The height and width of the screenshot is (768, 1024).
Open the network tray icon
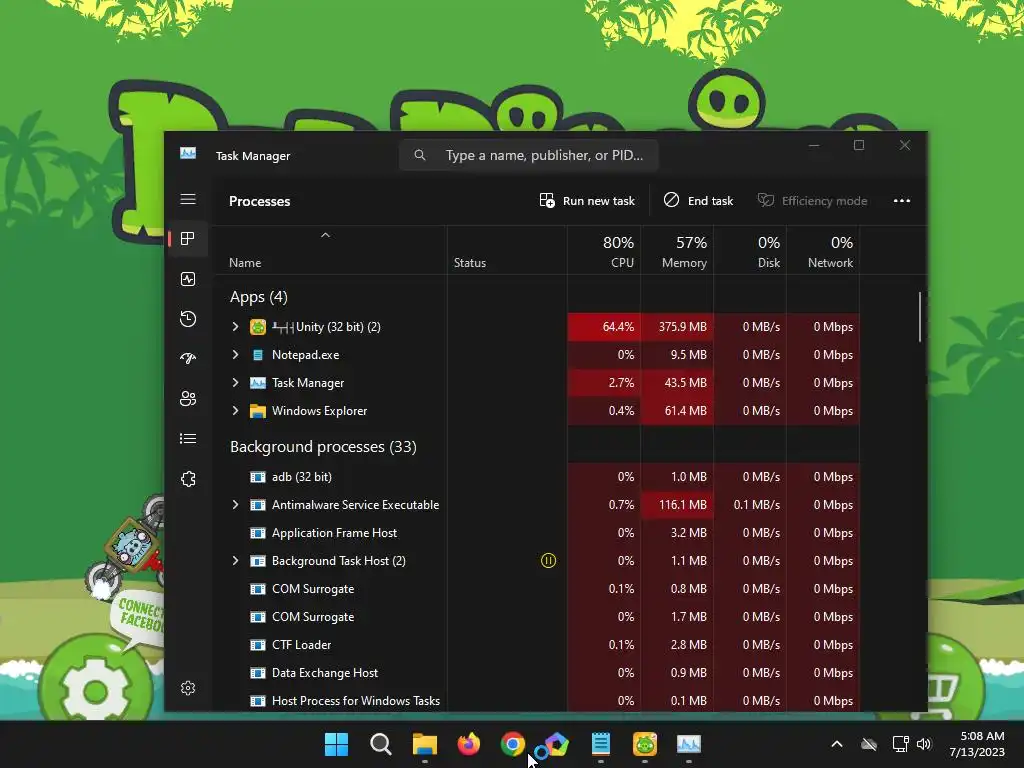pos(901,744)
